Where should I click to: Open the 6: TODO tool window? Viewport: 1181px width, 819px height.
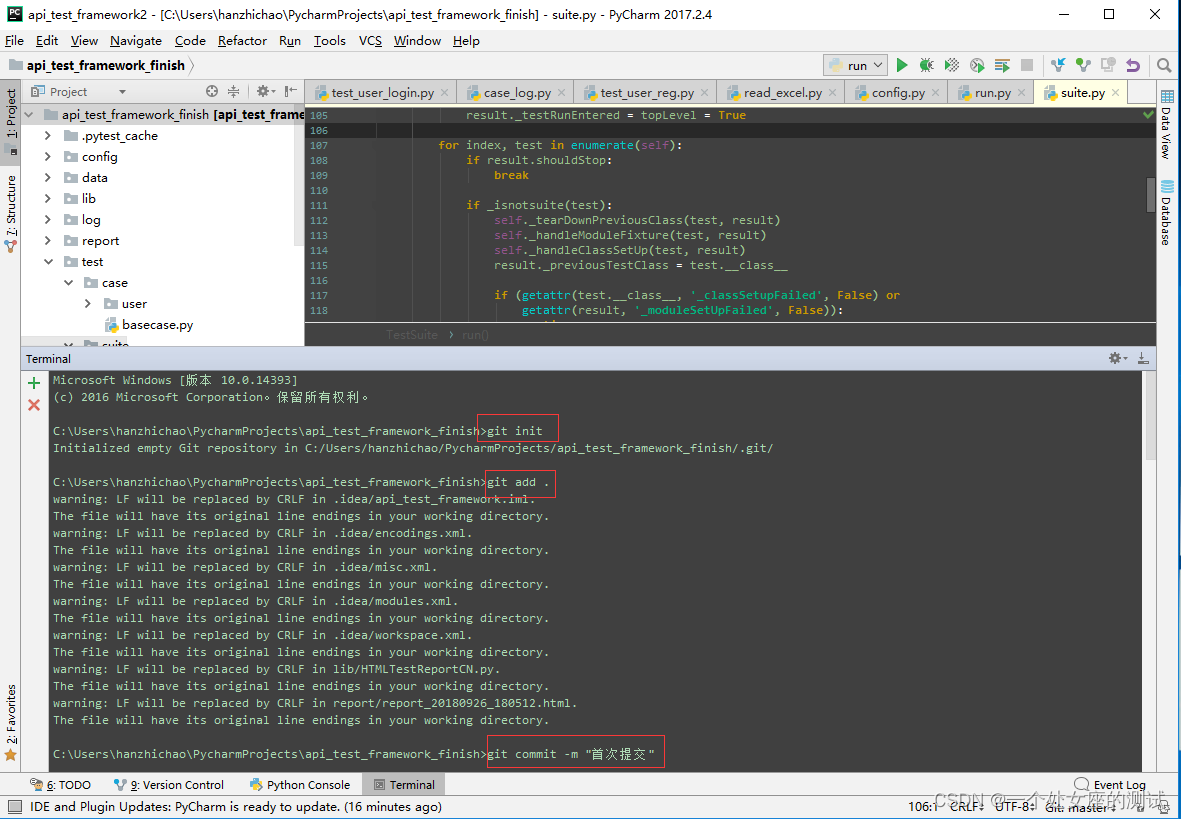61,785
